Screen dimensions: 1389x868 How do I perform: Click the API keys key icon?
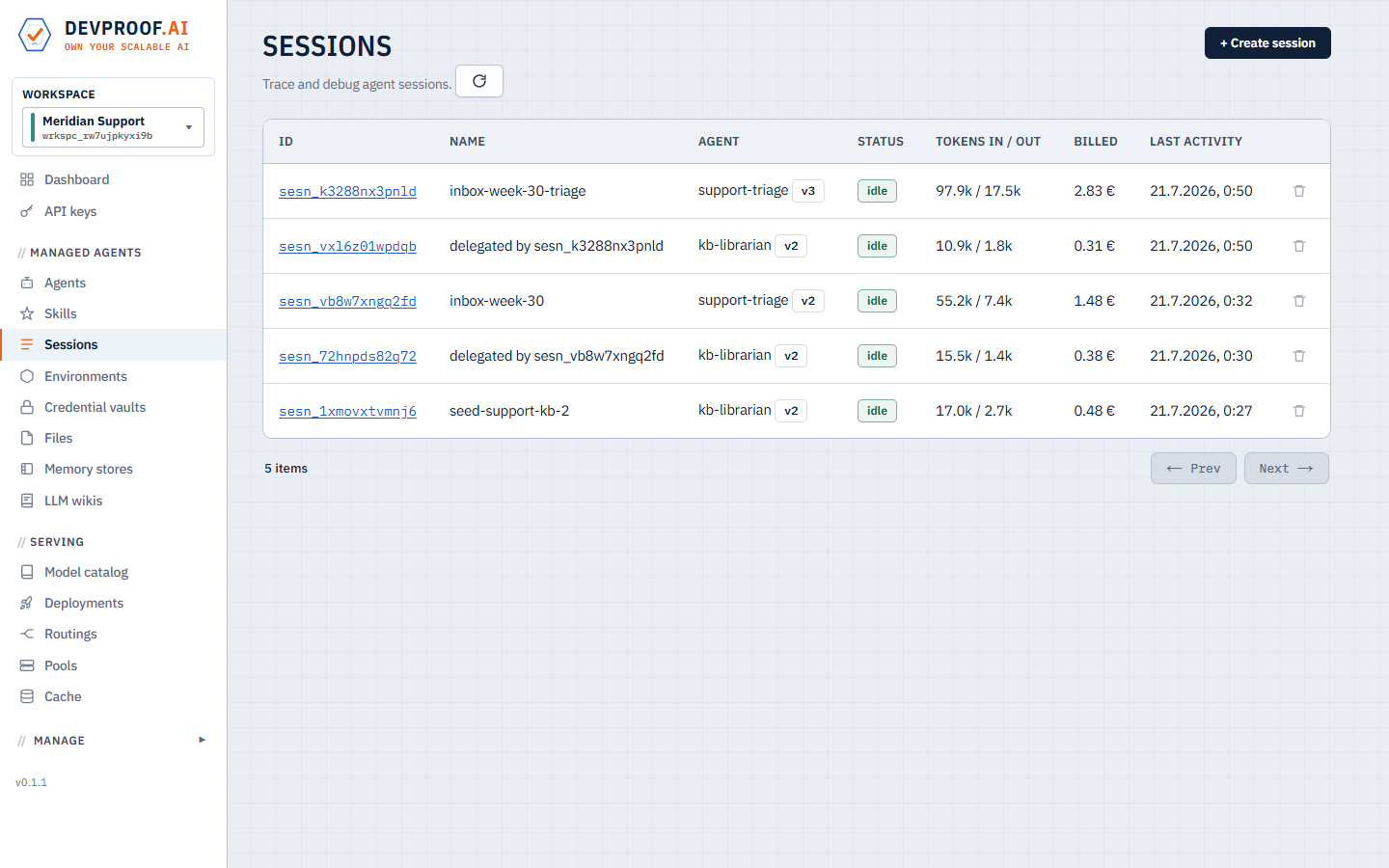[x=27, y=211]
